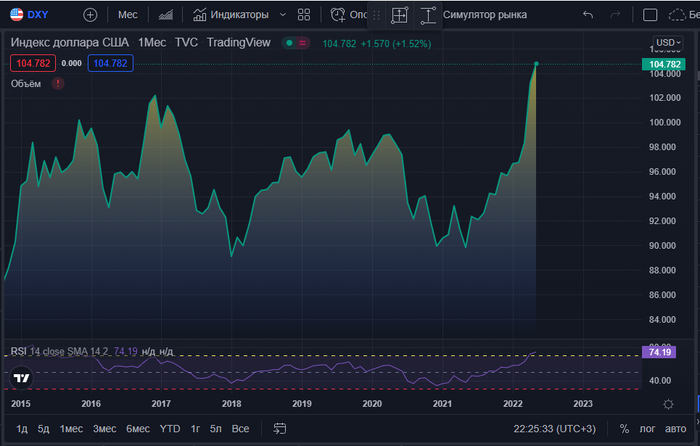Click the undo arrow icon
This screenshot has height=446, width=700.
587,15
